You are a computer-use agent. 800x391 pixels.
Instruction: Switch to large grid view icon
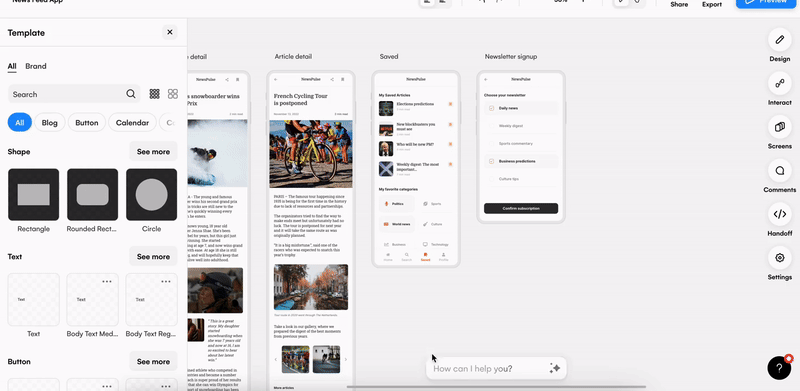click(173, 94)
